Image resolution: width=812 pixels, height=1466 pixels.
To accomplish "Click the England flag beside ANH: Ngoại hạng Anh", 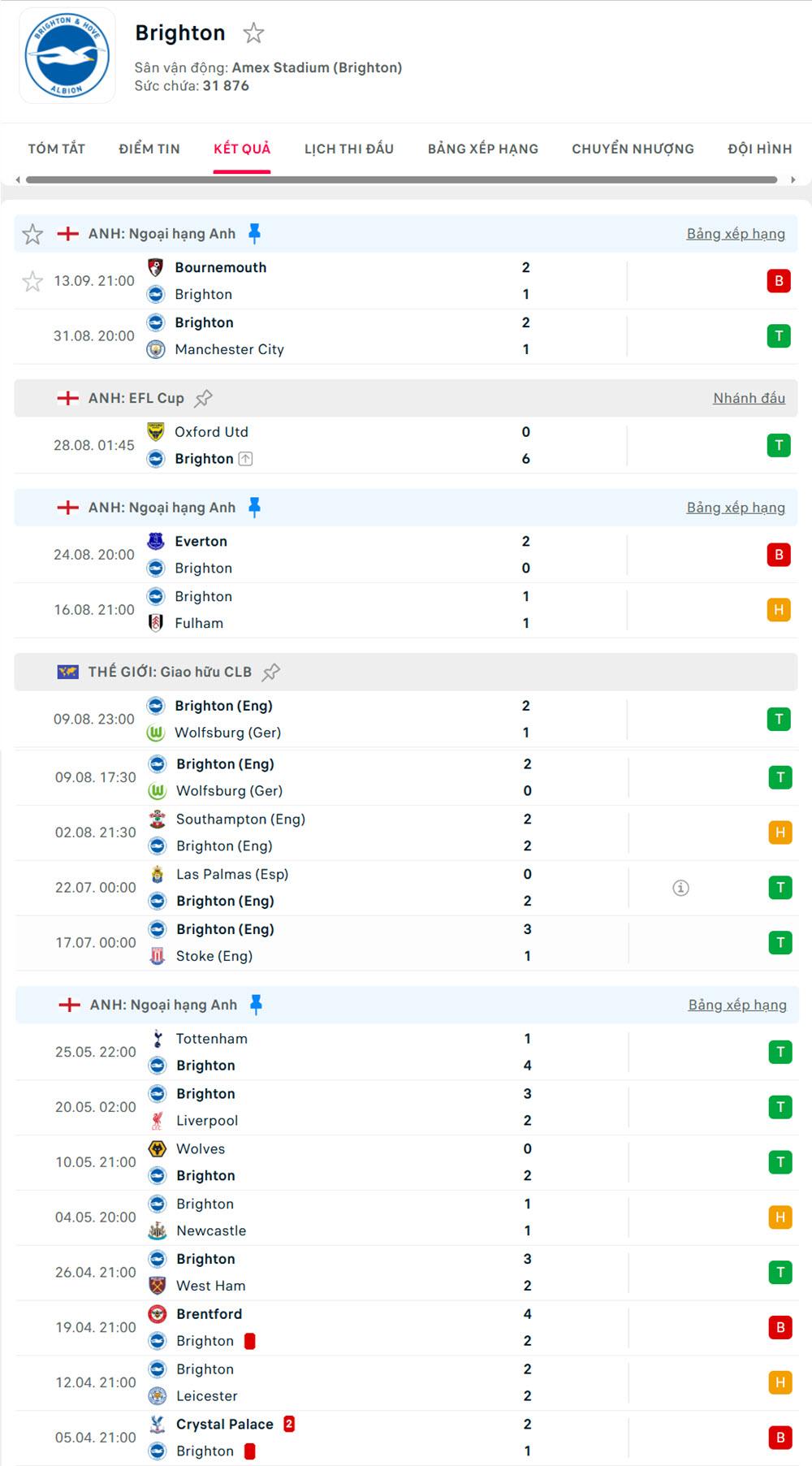I will point(67,233).
